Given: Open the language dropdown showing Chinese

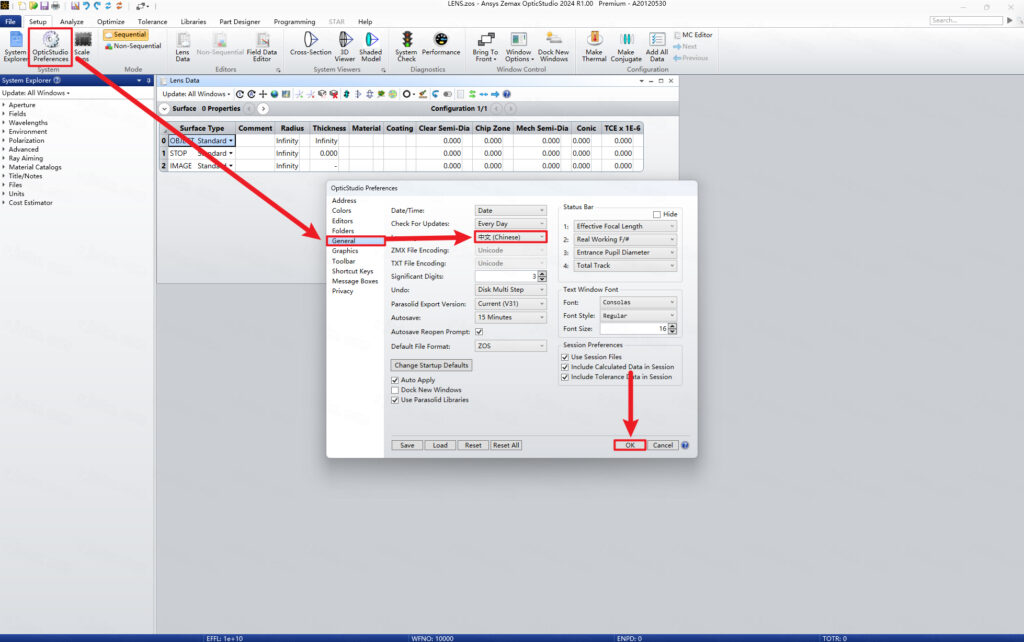Looking at the screenshot, I should click(510, 237).
